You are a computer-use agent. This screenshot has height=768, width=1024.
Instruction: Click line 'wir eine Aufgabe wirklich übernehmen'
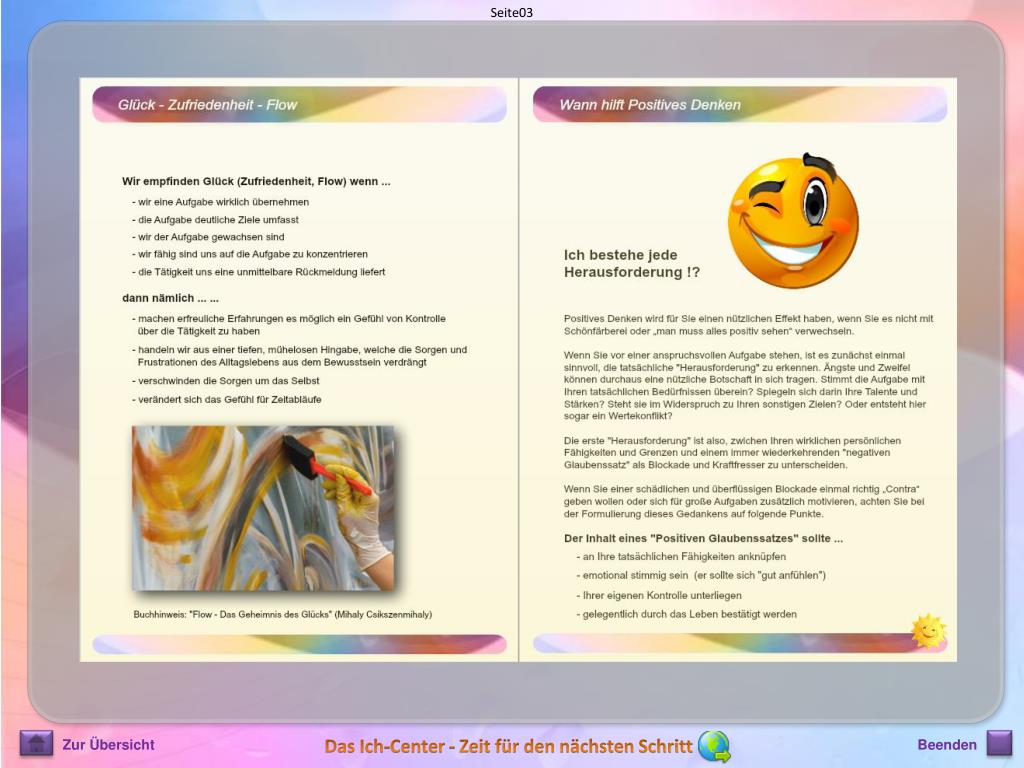tap(221, 202)
